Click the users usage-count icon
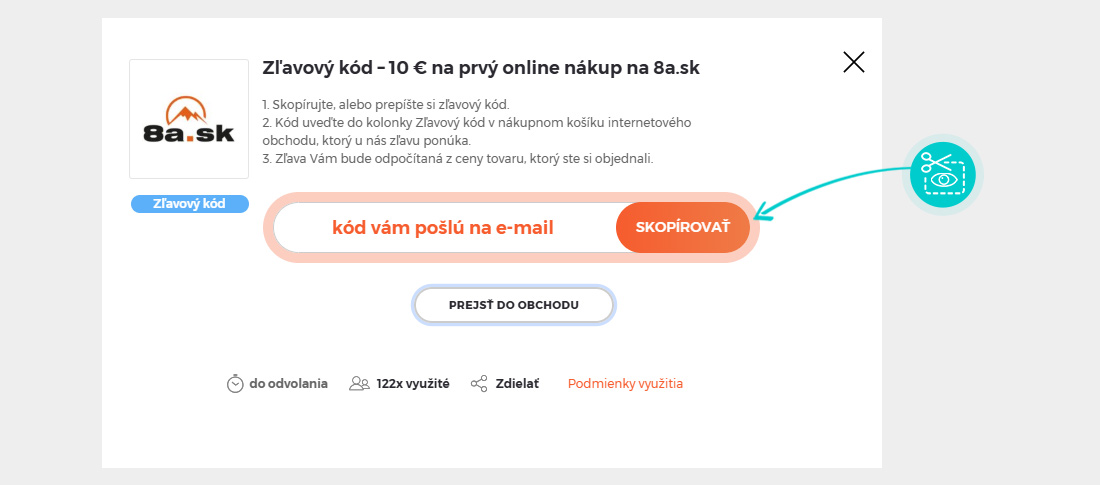 point(359,384)
